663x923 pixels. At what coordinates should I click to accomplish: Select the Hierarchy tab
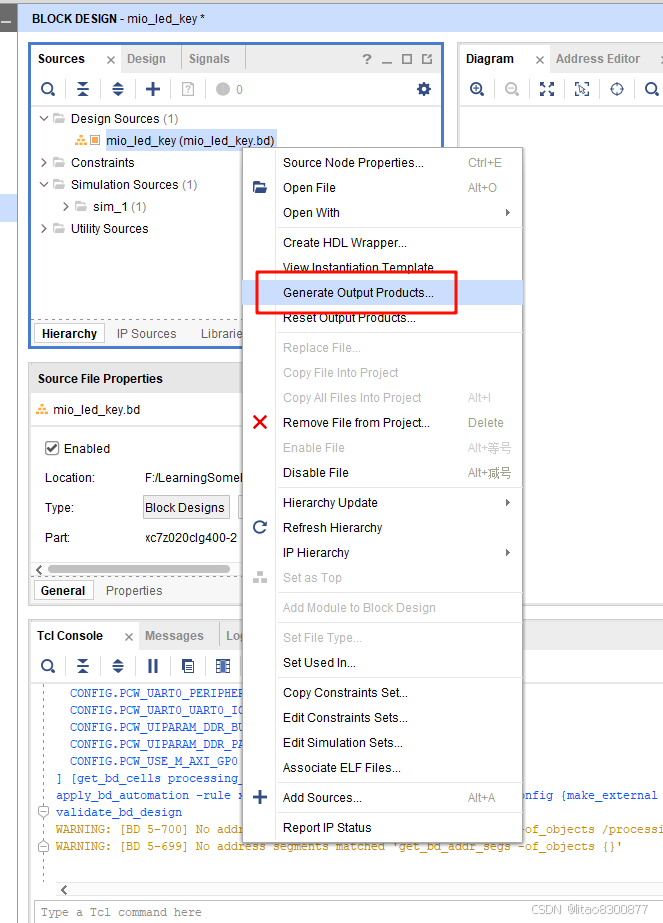(69, 334)
